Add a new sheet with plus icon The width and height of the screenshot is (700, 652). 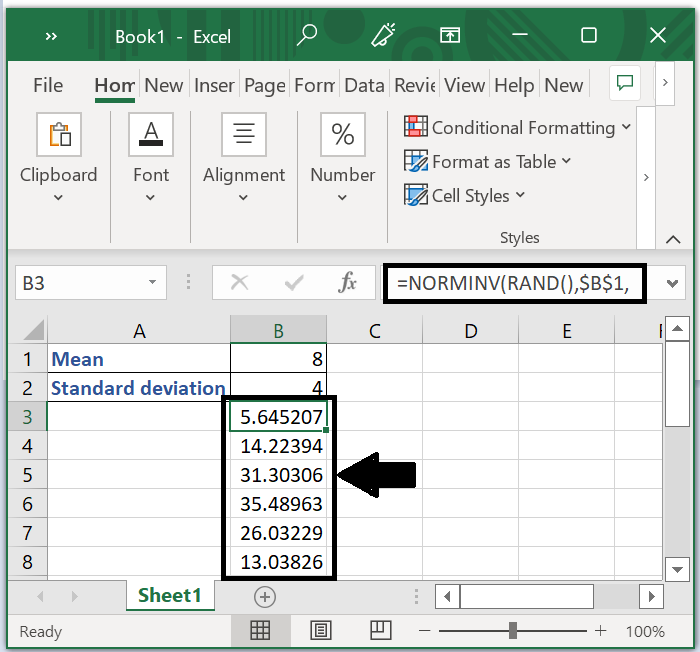pos(265,596)
